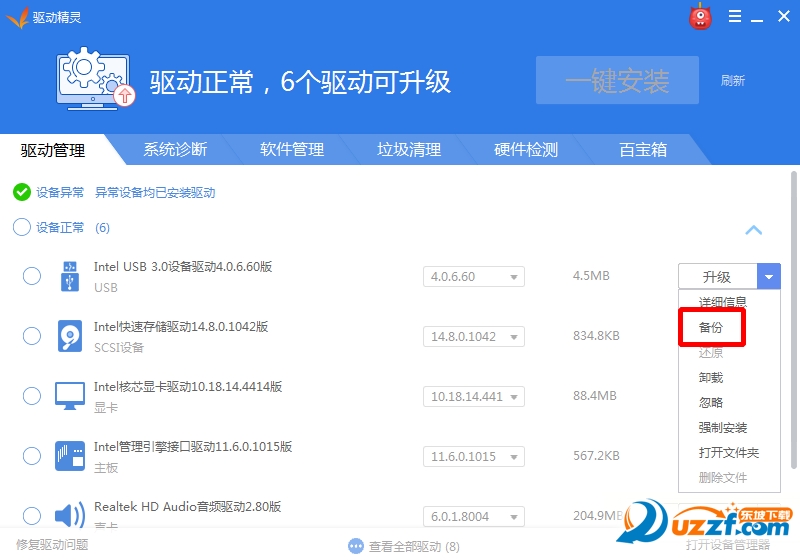800x560 pixels.
Task: Click the 查看全部驱动 ellipsis bubble icon
Action: coord(356,546)
